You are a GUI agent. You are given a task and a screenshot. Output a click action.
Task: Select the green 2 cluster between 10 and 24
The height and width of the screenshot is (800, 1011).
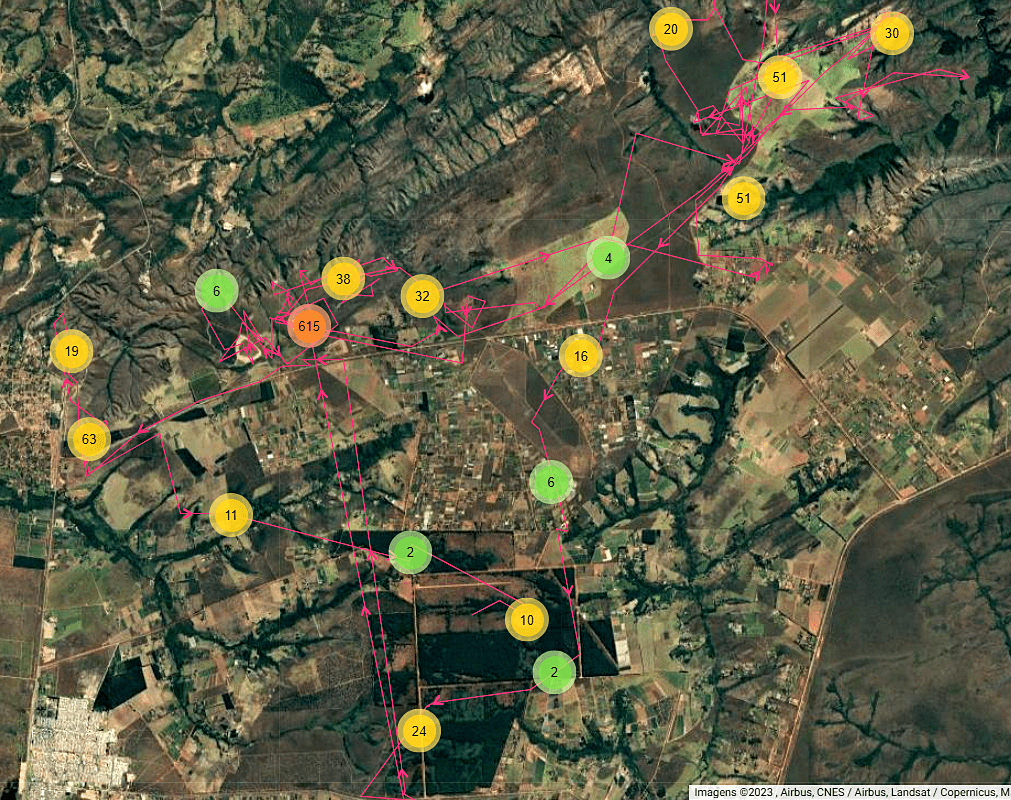pyautogui.click(x=554, y=672)
